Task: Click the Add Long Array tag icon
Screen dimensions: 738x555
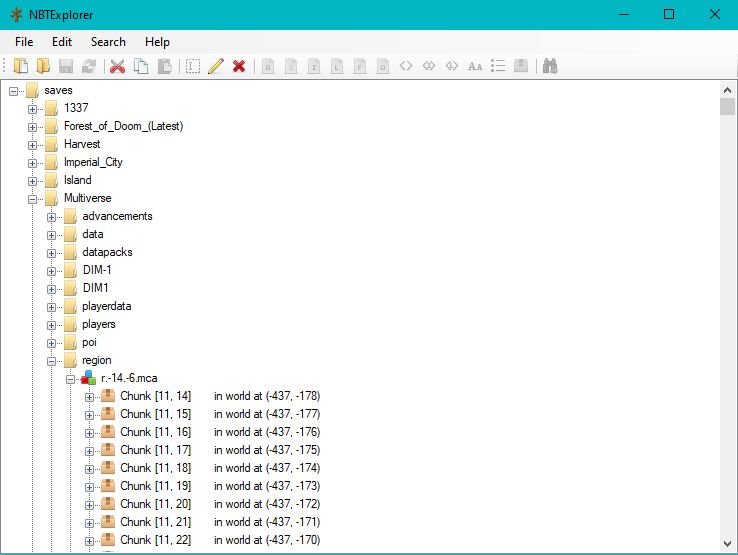Action: pos(452,66)
